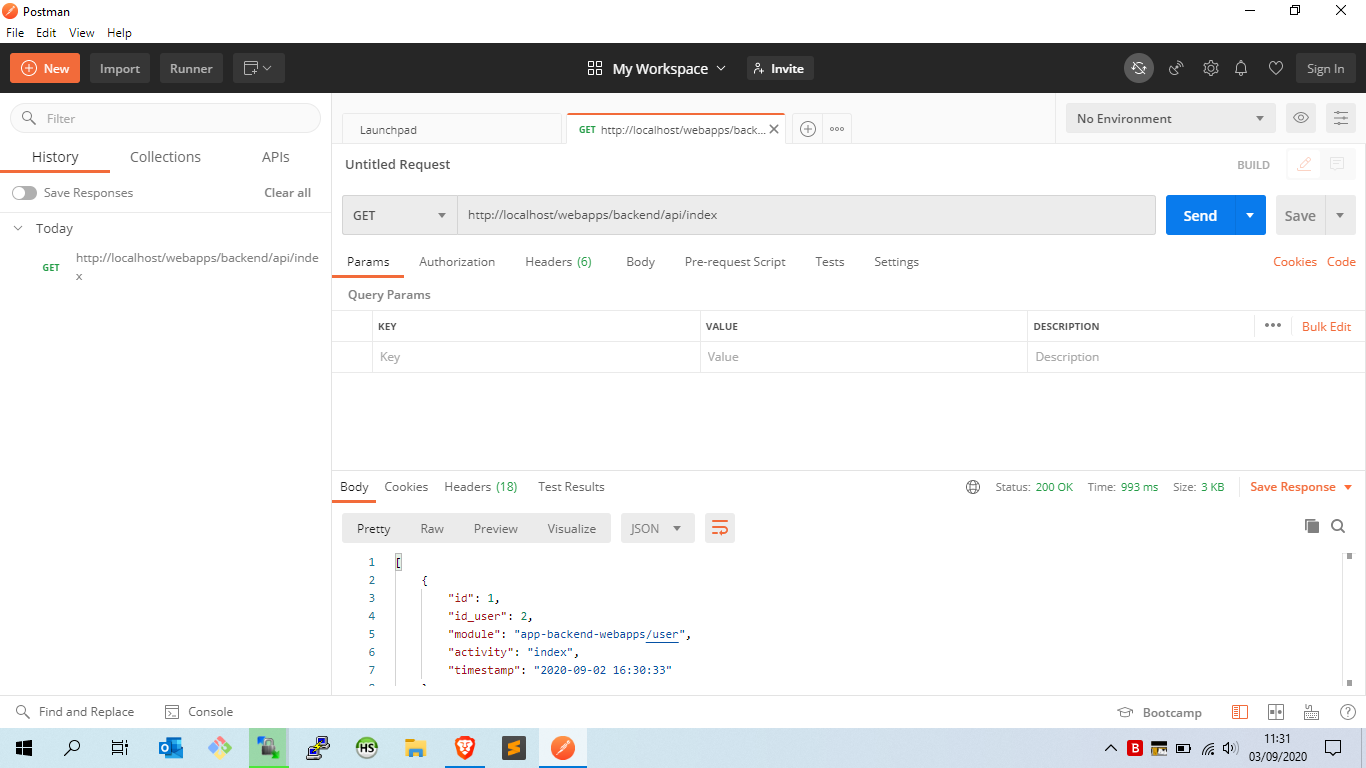Focus the sidebar Filter search field

pyautogui.click(x=166, y=118)
